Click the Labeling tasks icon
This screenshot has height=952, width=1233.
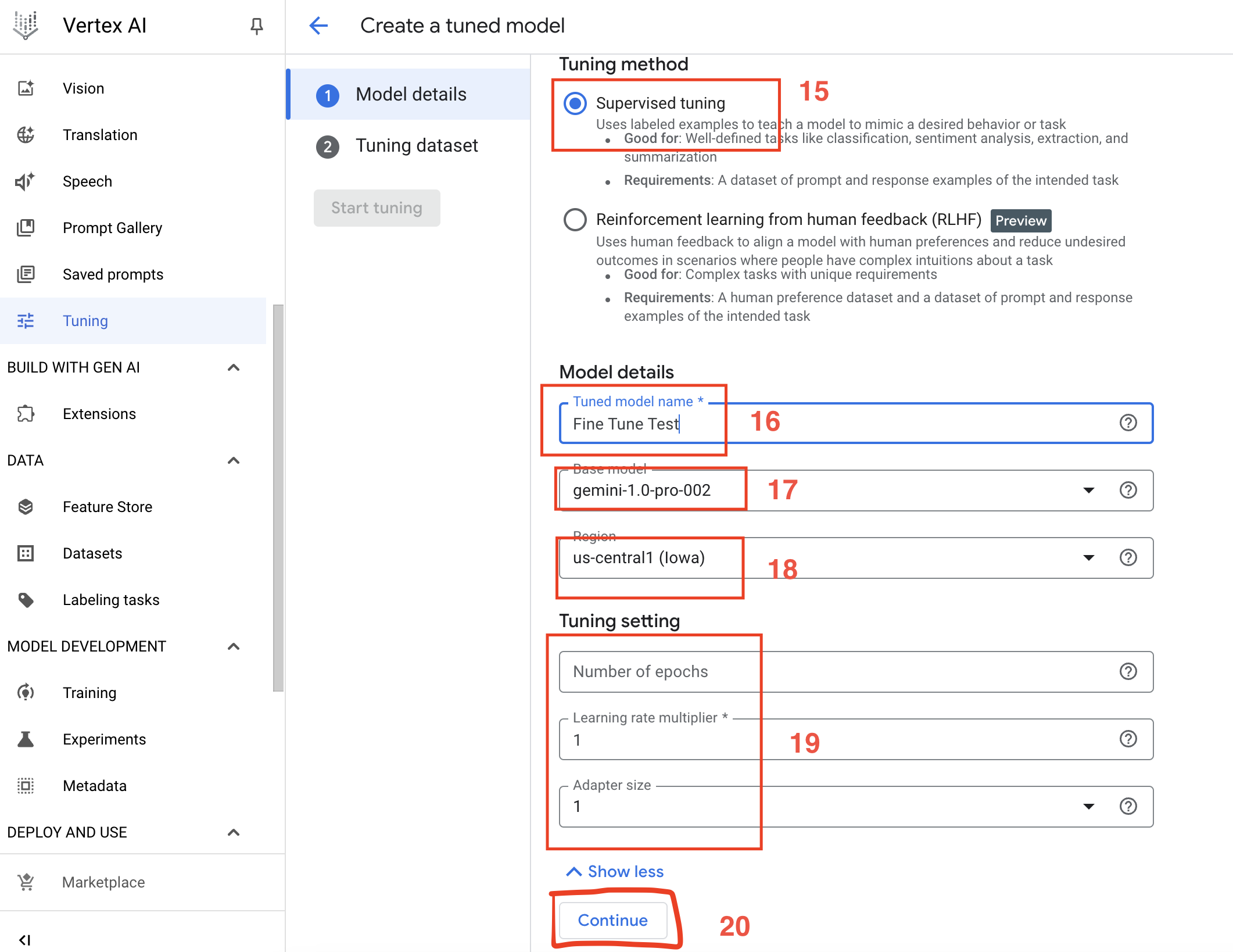27,600
